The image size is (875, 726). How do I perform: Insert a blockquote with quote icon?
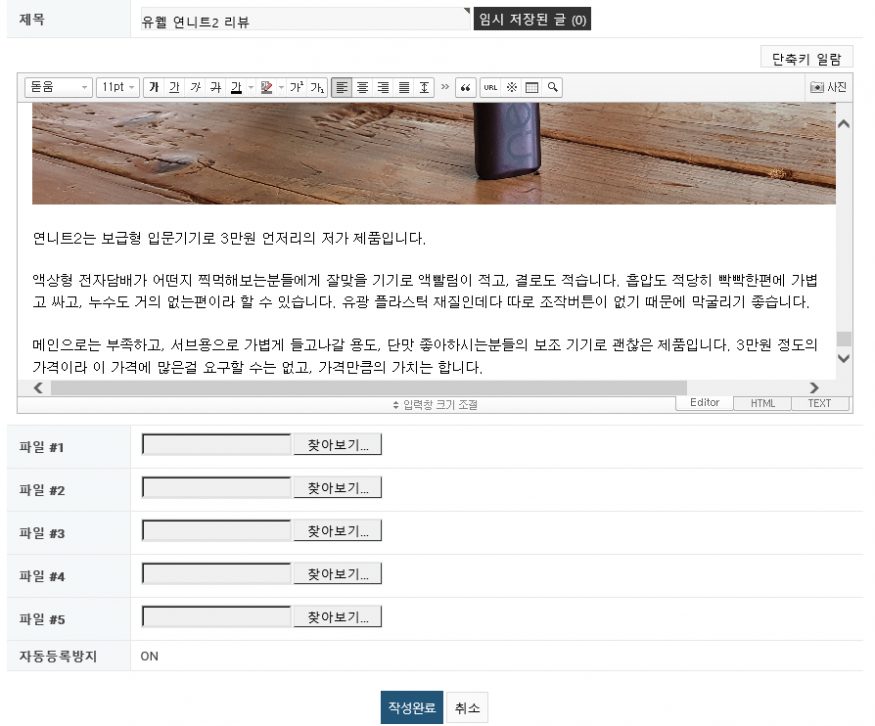click(465, 87)
